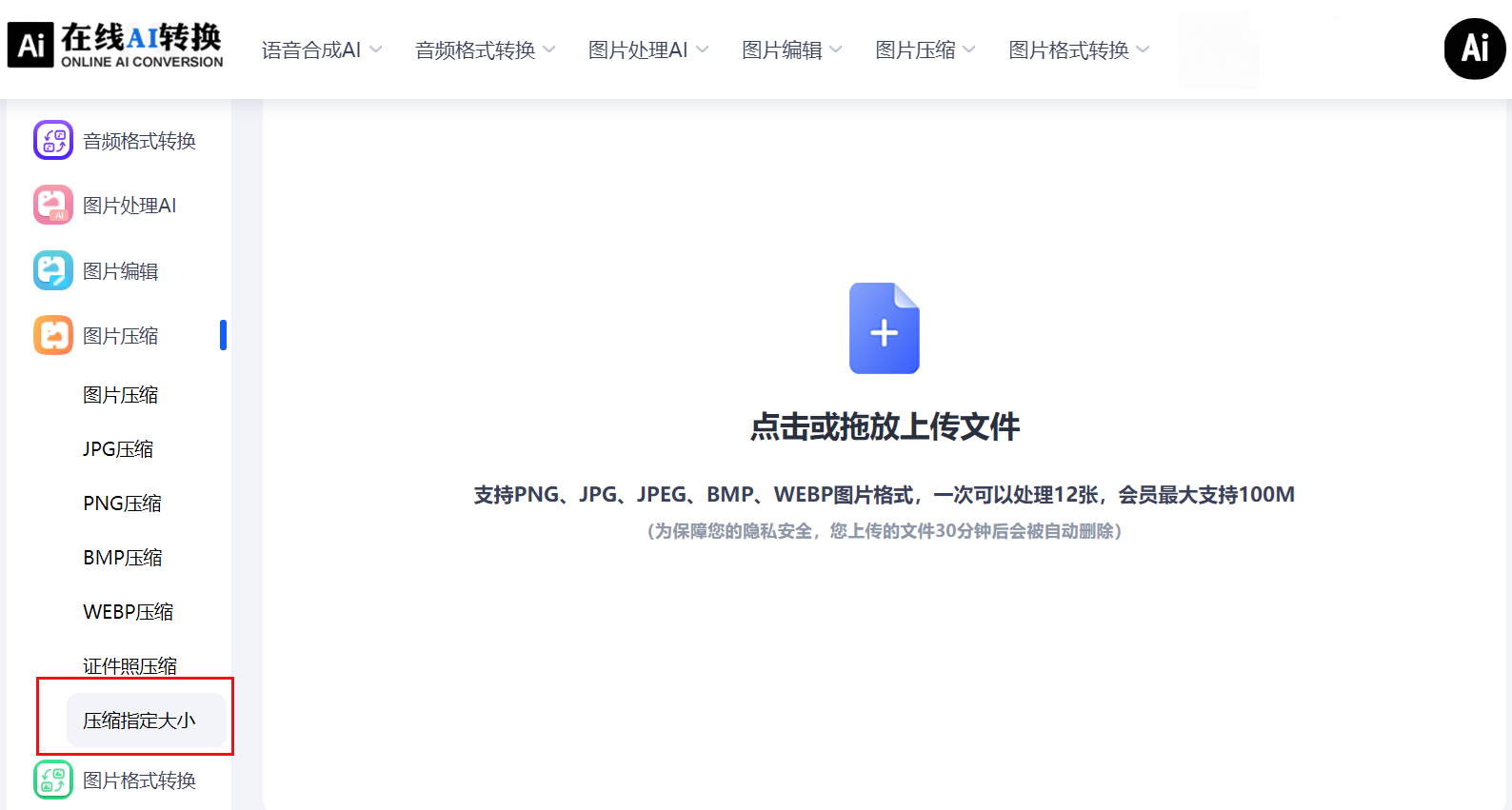The height and width of the screenshot is (810, 1512).
Task: Click the round Ai avatar icon
Action: [x=1474, y=49]
